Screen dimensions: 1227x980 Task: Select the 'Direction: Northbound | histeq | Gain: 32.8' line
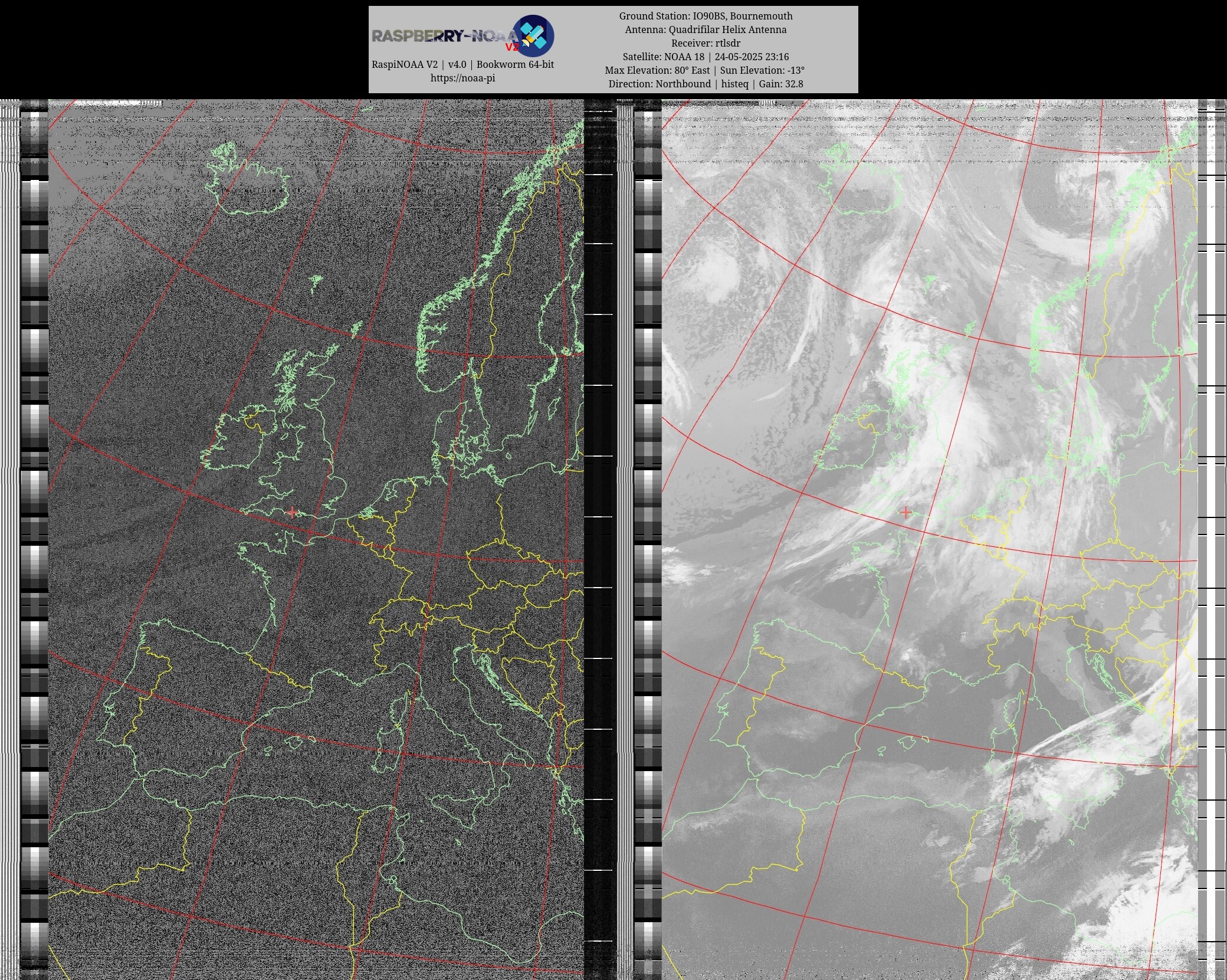click(x=706, y=84)
